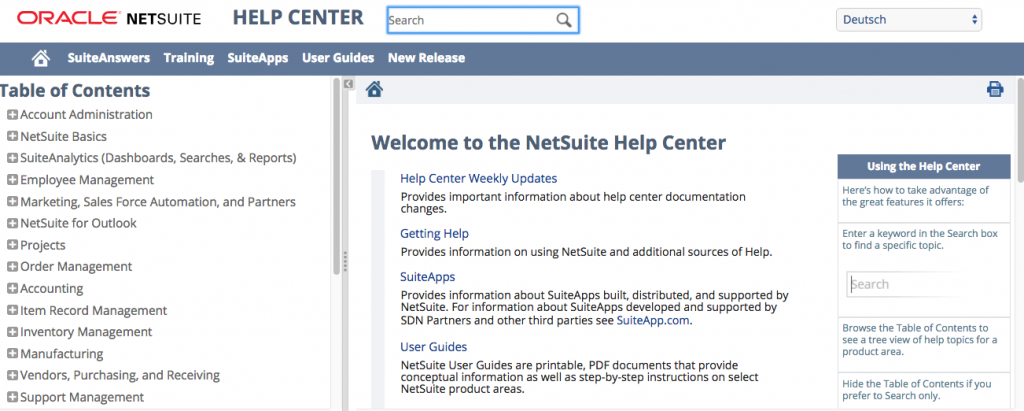
Task: Click the top Help Center search field
Action: [x=468, y=20]
